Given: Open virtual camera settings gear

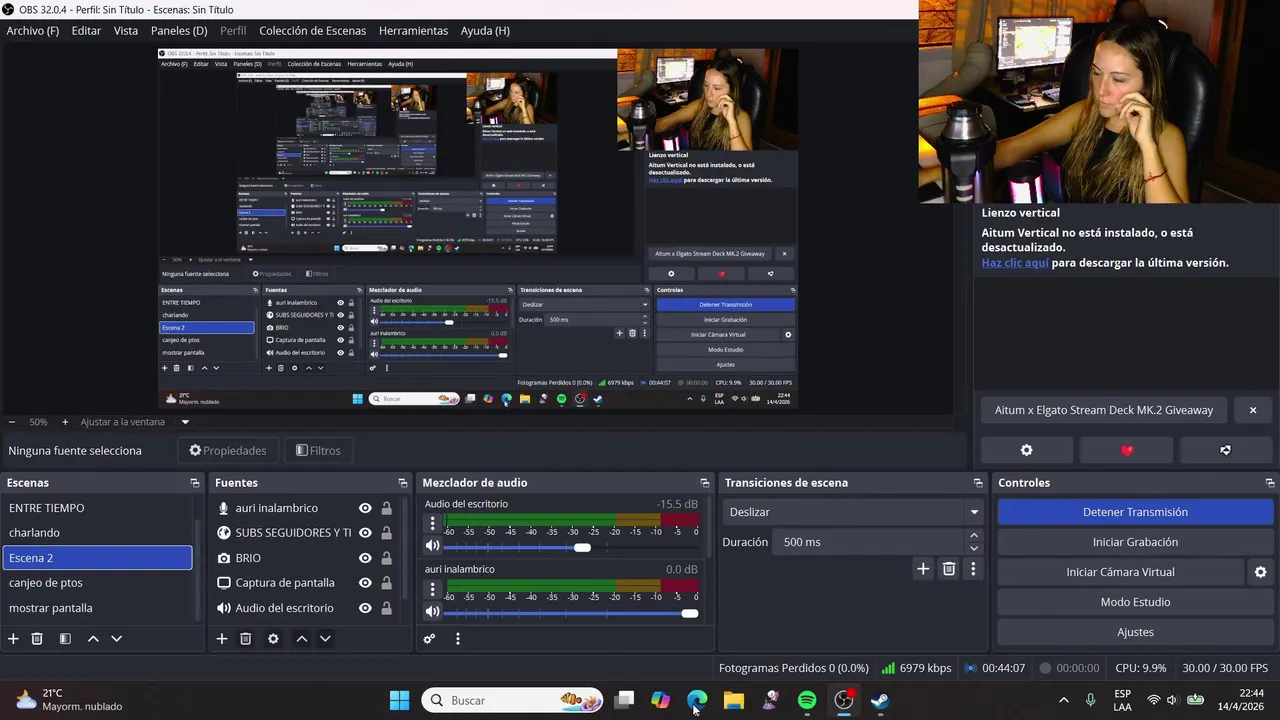Looking at the screenshot, I should pos(1260,572).
